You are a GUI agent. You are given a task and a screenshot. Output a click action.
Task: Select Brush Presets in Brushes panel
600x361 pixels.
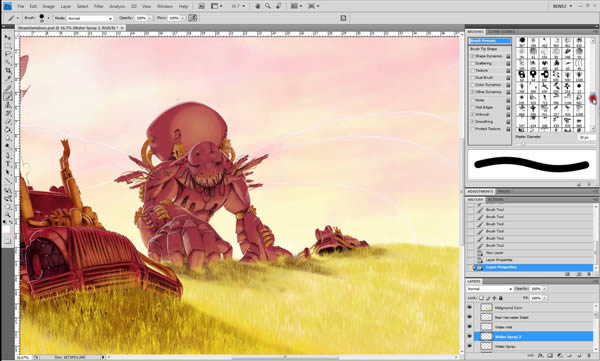point(490,41)
